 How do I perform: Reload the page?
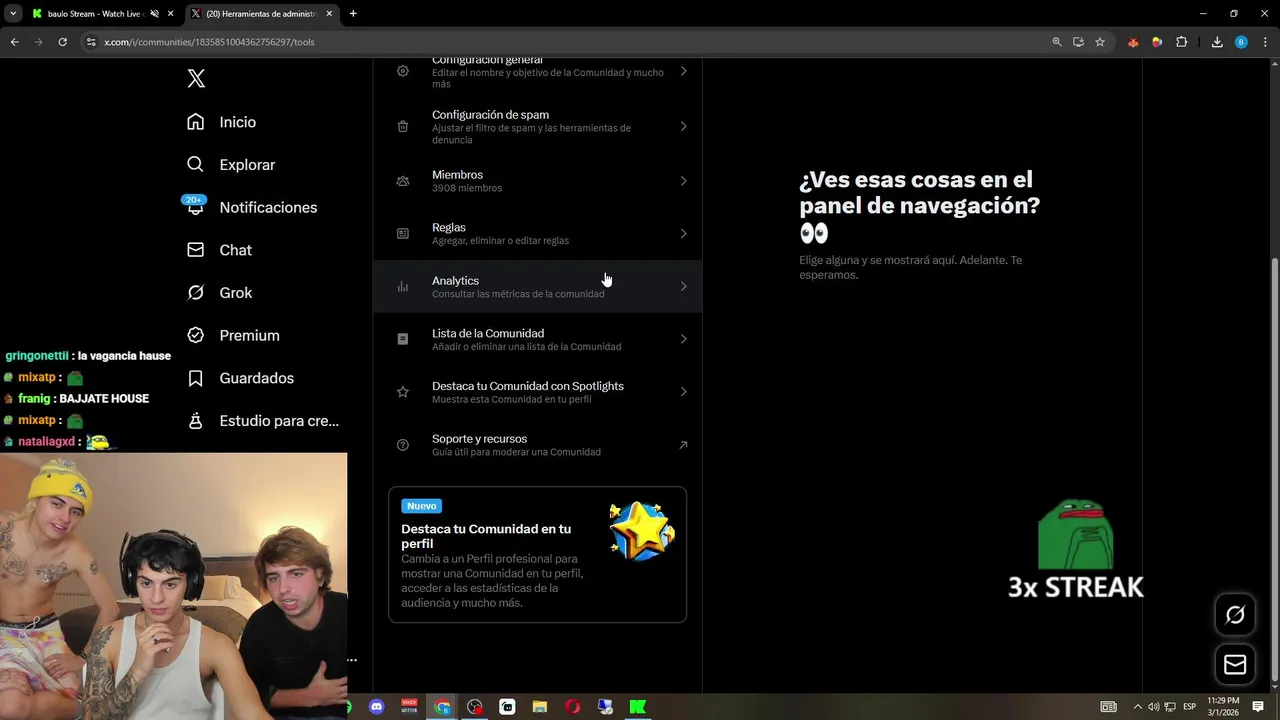[62, 42]
